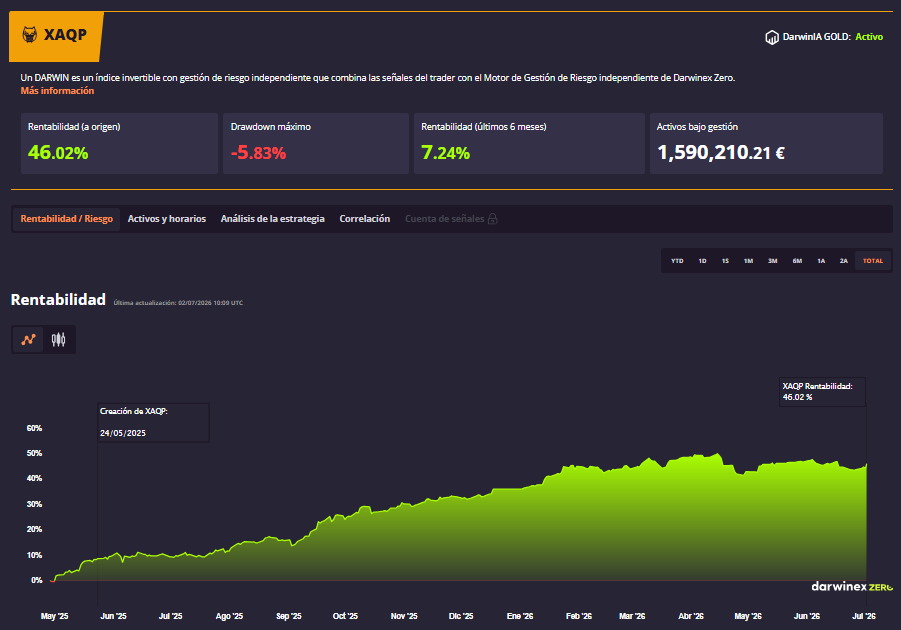Switch to line chart view icon
901x630 pixels.
point(28,340)
